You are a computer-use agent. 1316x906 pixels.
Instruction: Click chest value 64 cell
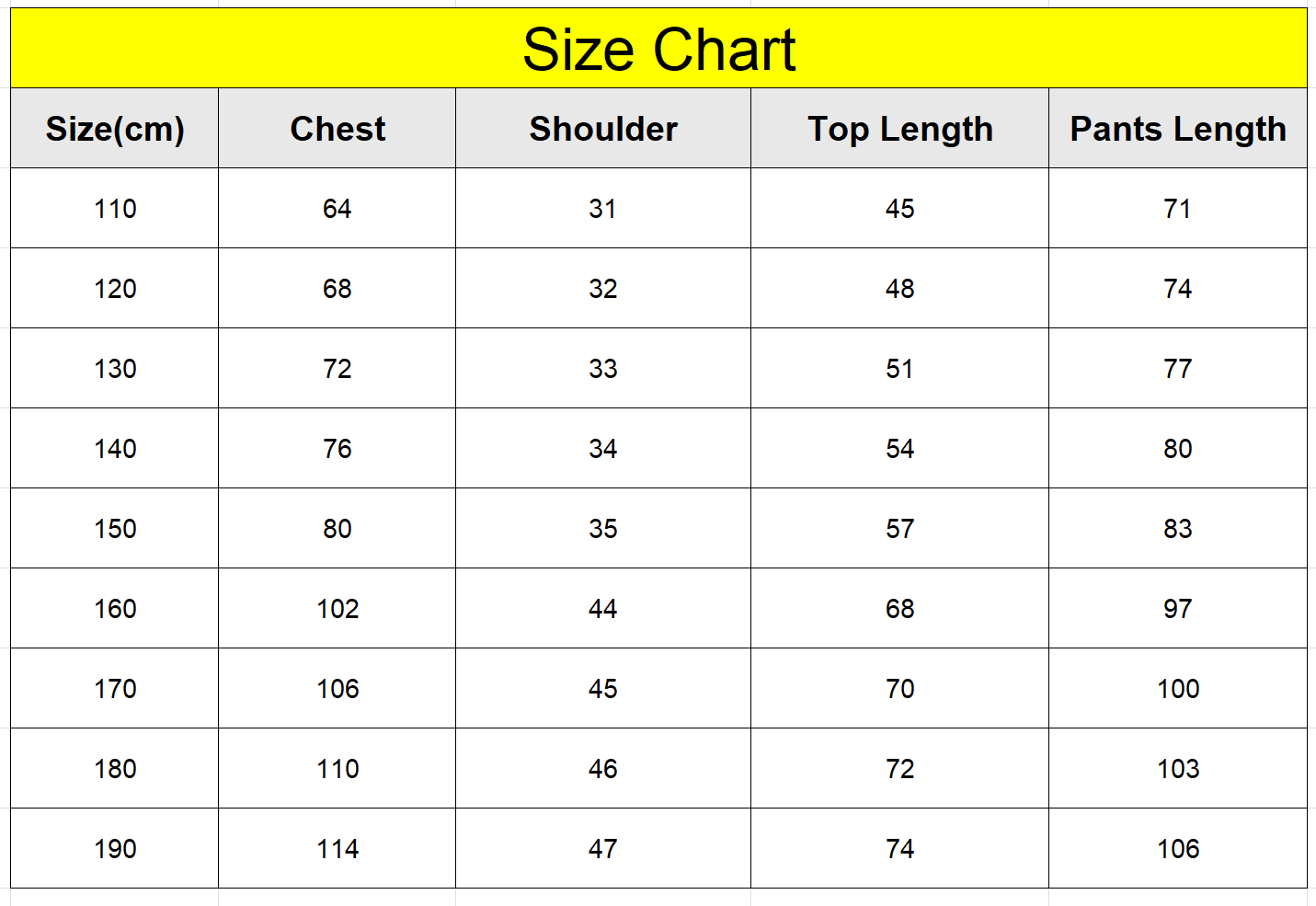click(338, 209)
